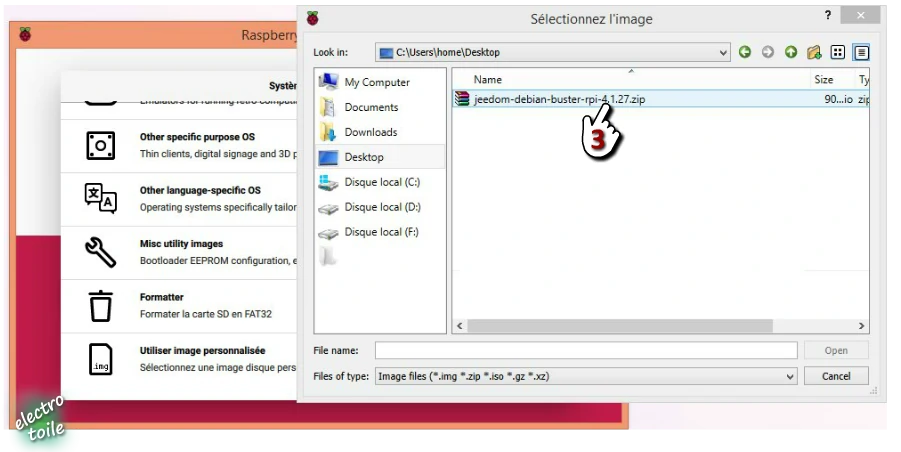
Task: Select Documents in the sidebar
Action: 380,107
